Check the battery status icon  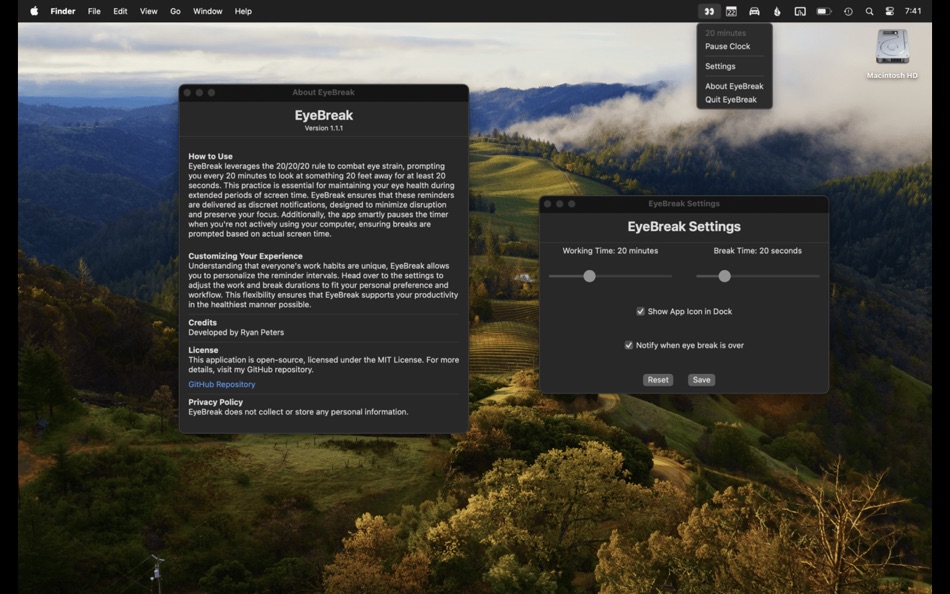tap(824, 11)
